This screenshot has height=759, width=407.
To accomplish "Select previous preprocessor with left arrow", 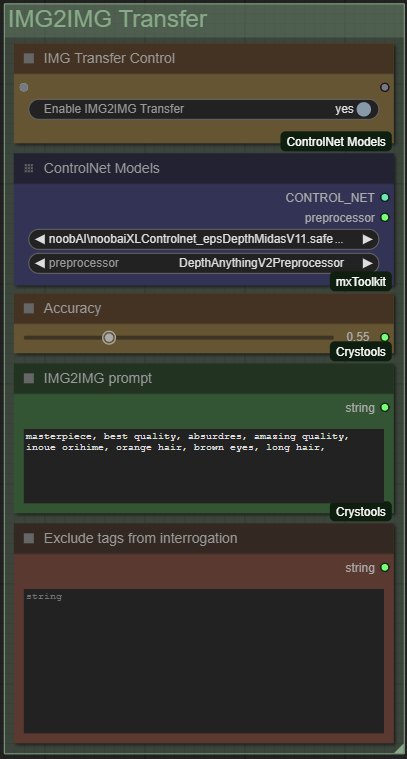I will 40,263.
